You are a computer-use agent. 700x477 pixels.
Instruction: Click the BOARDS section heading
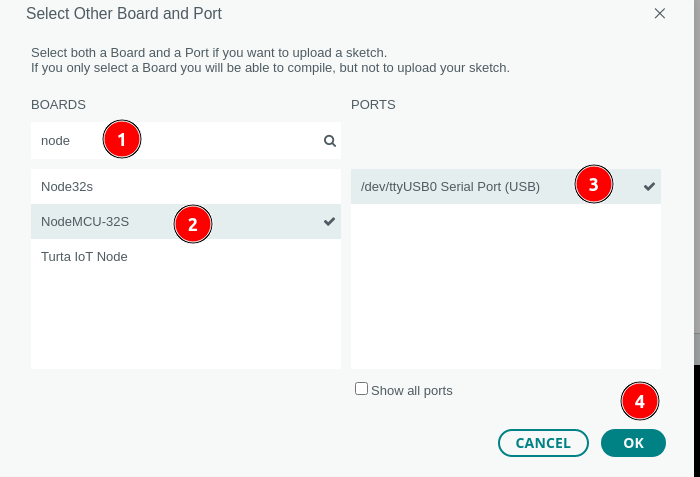[x=58, y=104]
